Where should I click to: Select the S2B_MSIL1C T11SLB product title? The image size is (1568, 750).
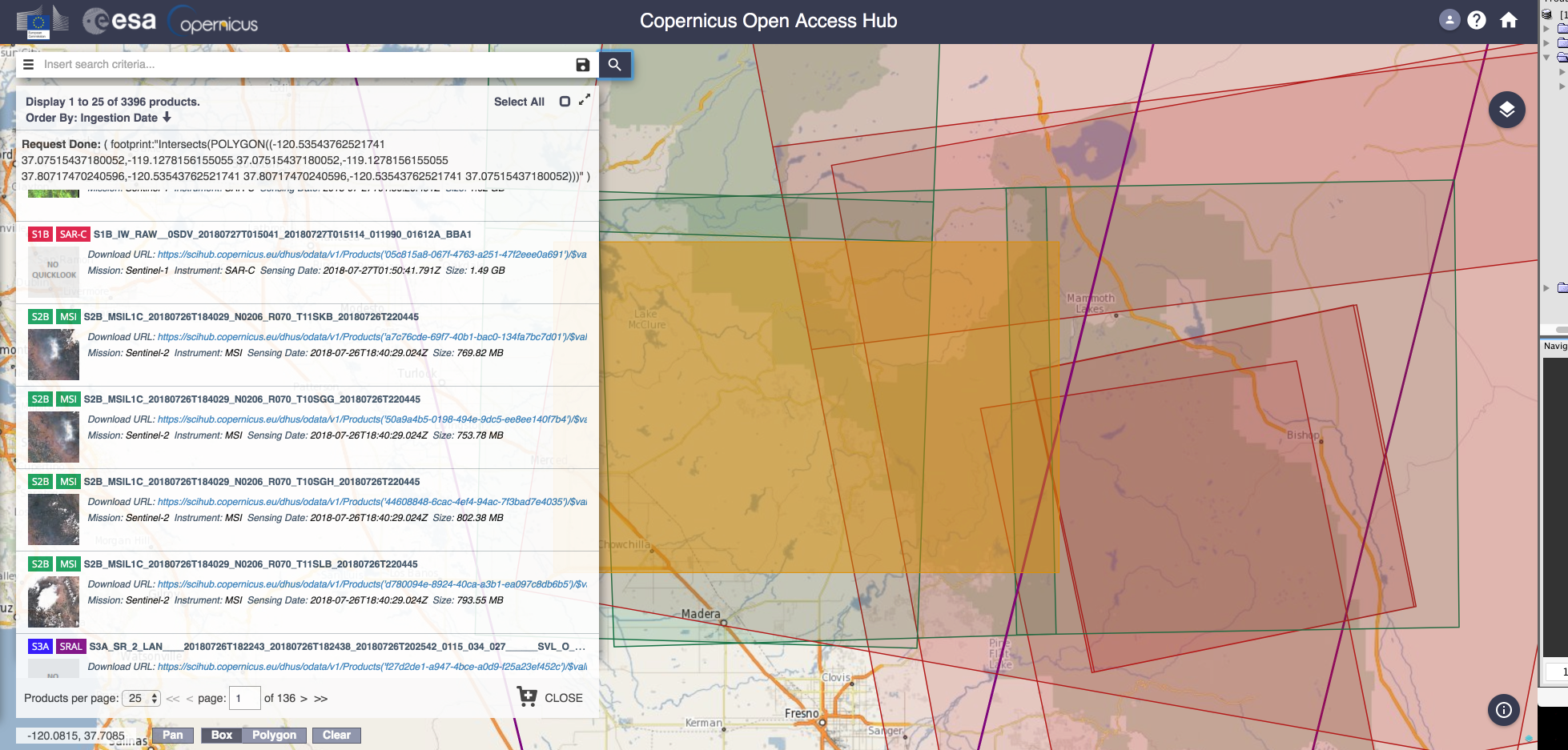(251, 564)
